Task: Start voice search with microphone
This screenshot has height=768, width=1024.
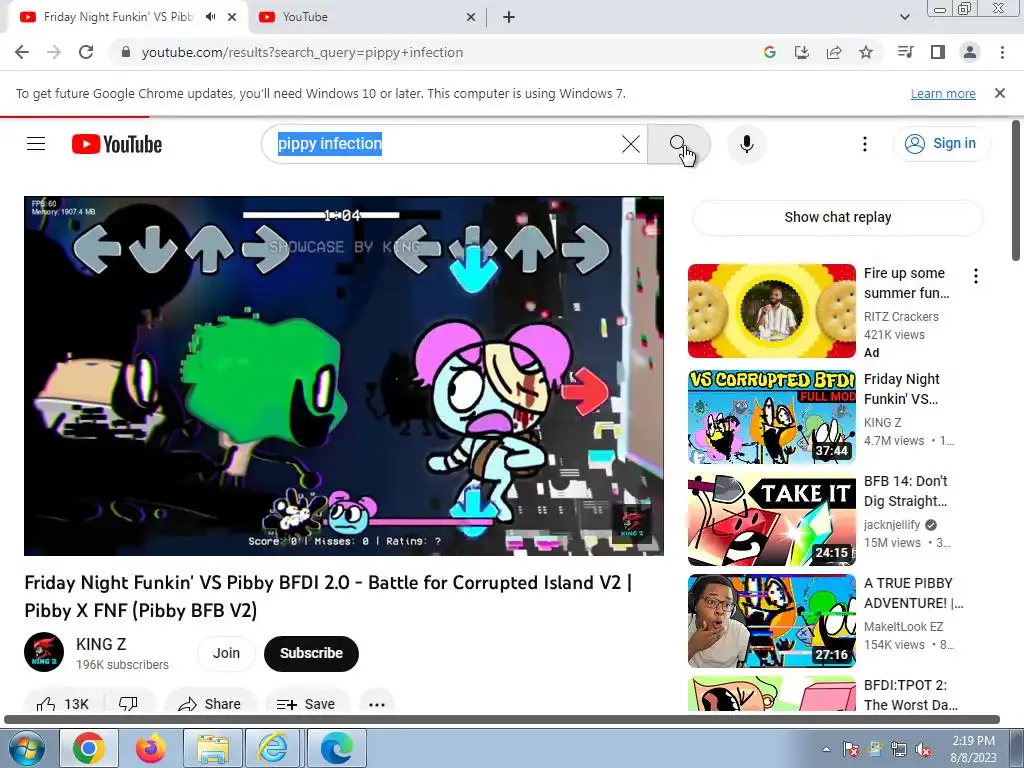Action: point(747,144)
